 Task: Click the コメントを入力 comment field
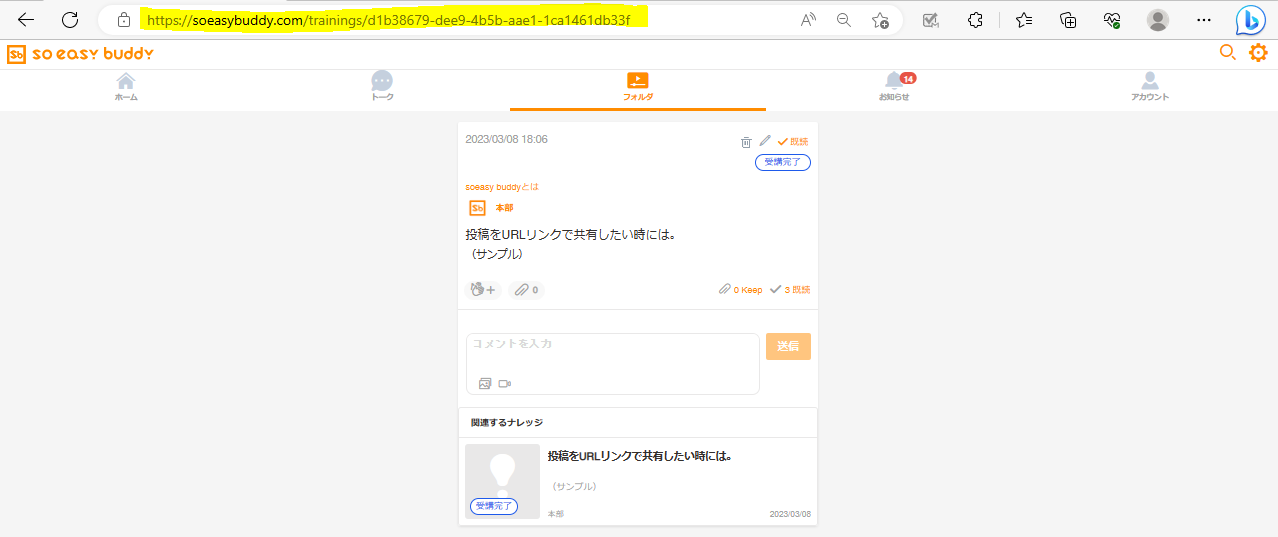[x=613, y=364]
